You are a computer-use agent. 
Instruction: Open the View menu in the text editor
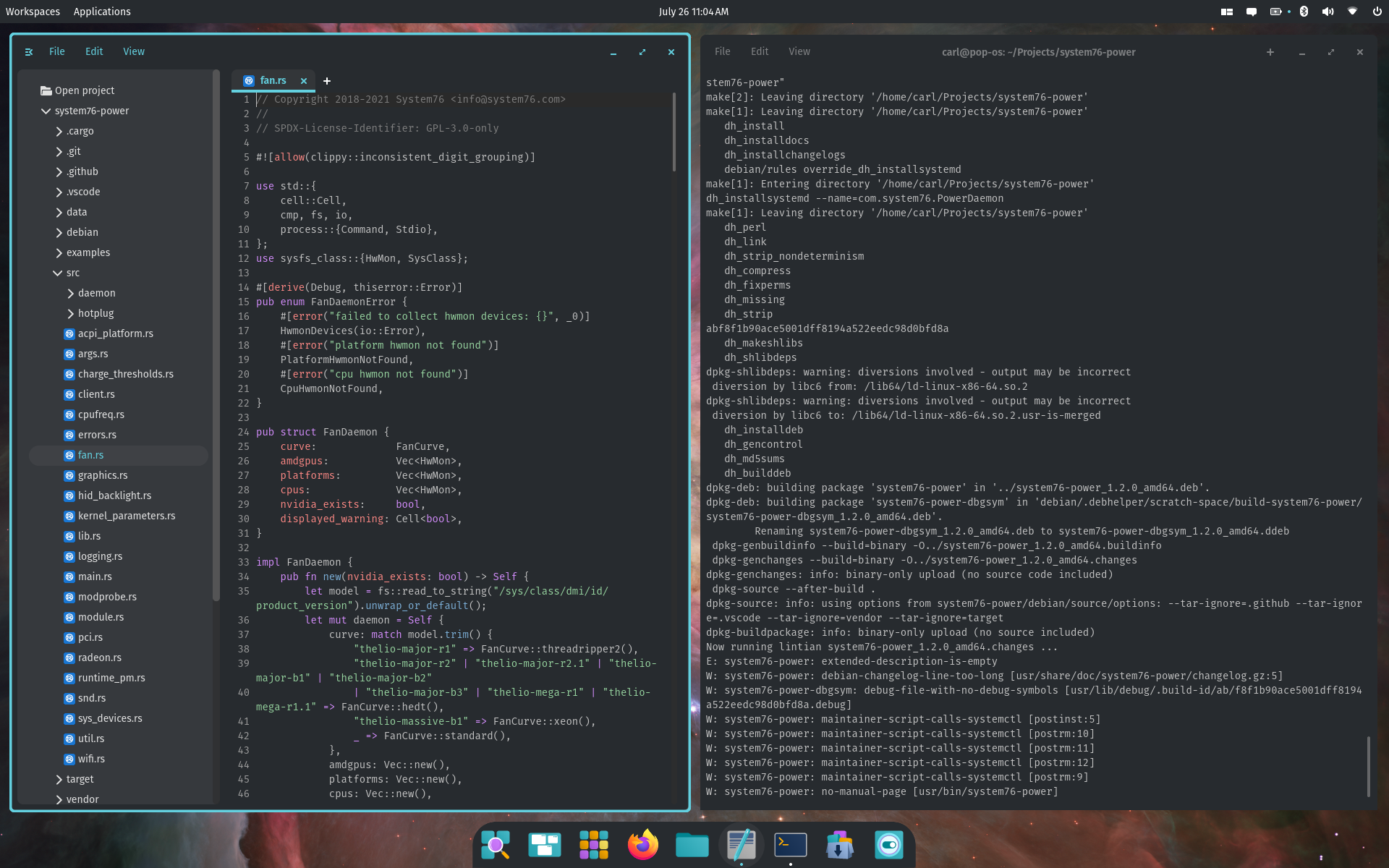click(x=133, y=51)
